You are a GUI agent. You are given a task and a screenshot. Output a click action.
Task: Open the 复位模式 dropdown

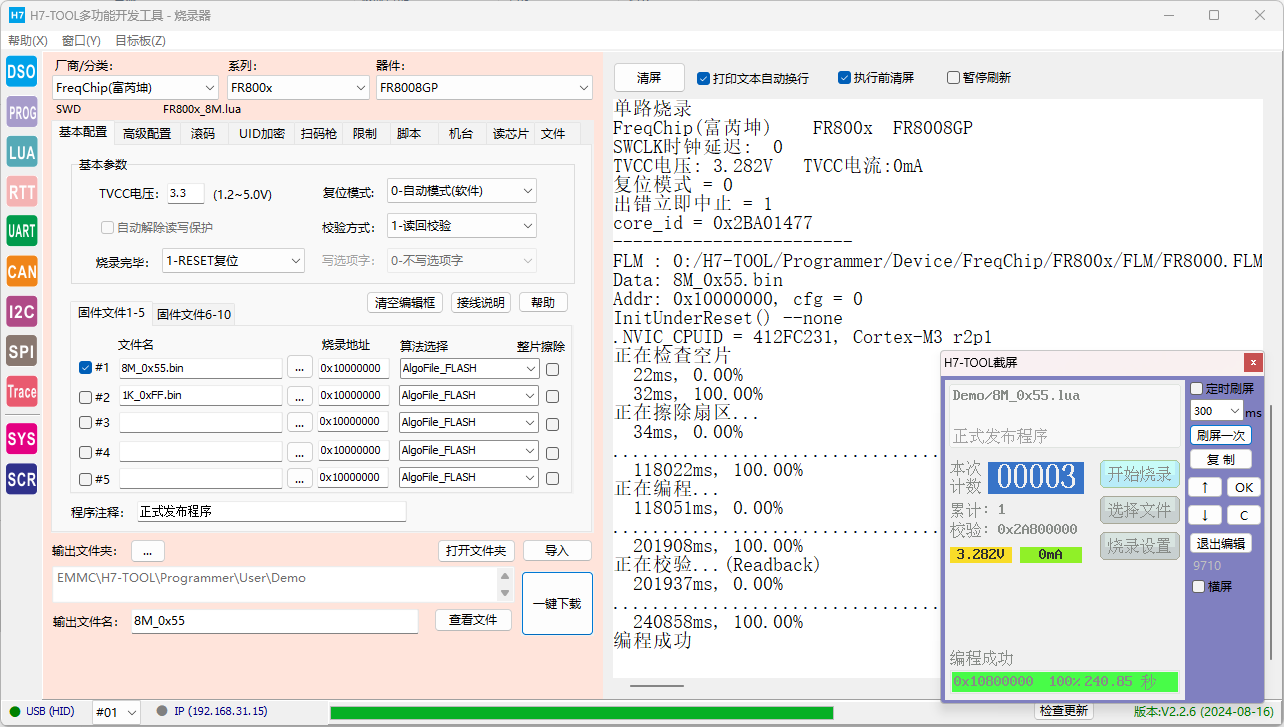click(462, 190)
